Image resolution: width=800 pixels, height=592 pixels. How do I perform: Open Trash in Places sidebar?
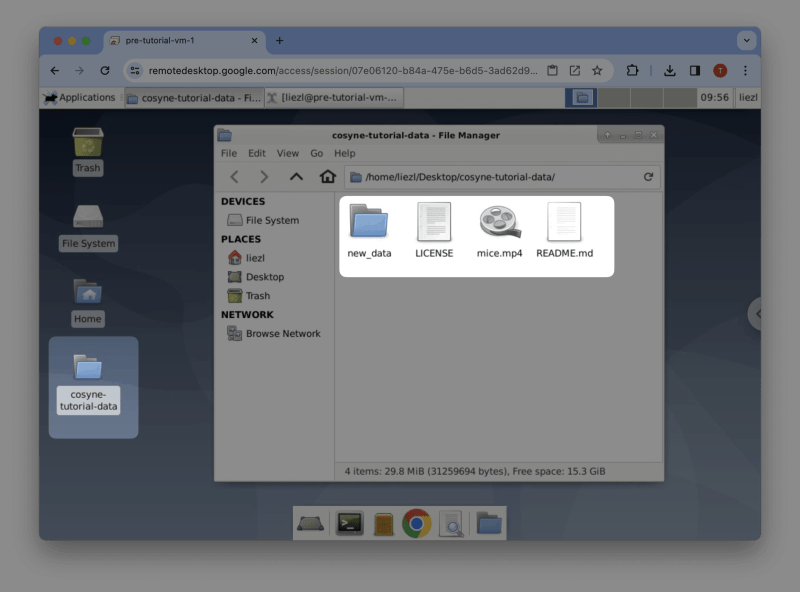(x=249, y=295)
